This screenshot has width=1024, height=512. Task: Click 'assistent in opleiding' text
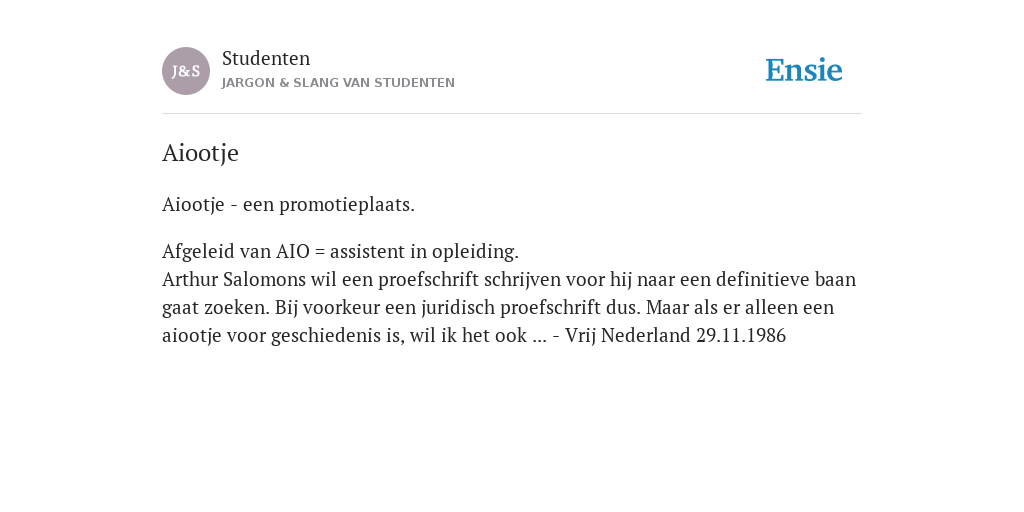click(x=424, y=251)
